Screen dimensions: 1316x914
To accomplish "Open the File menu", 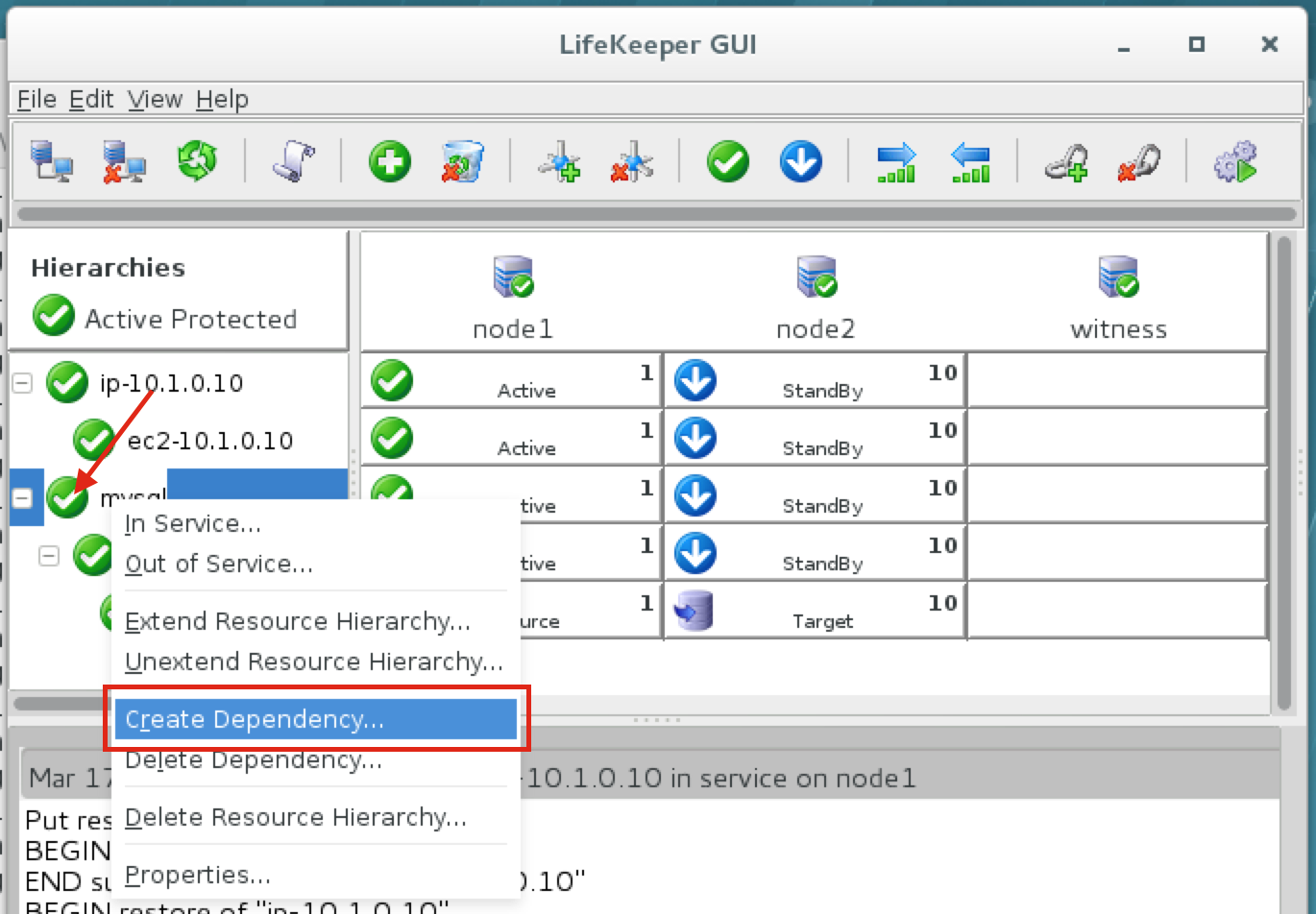I will tap(37, 99).
